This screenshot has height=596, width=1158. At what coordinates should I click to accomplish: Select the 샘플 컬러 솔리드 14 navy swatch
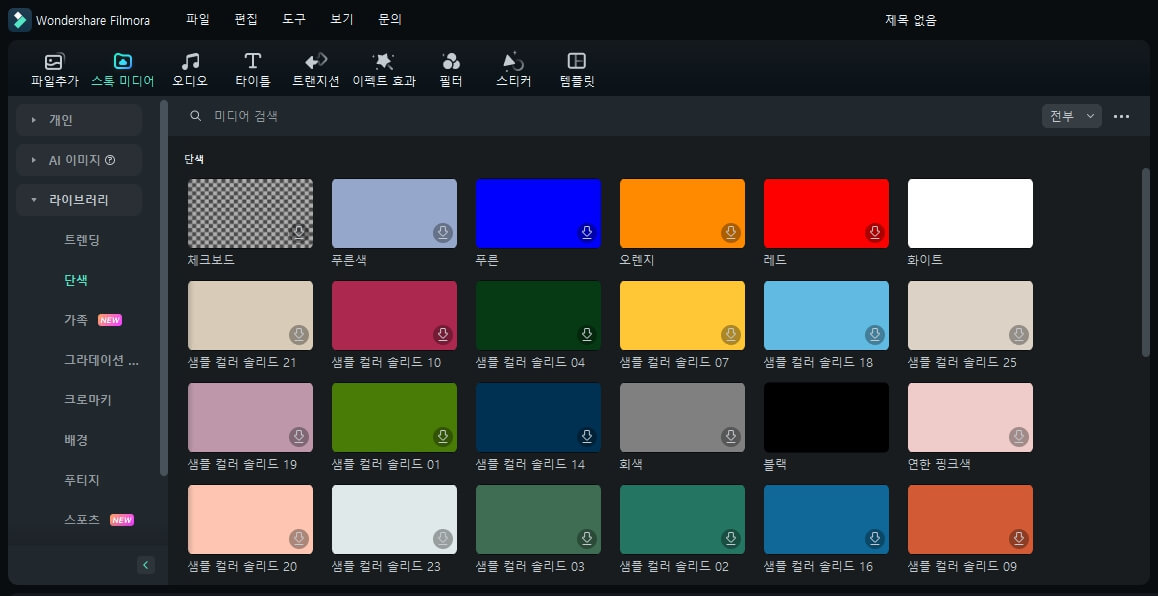(x=538, y=417)
